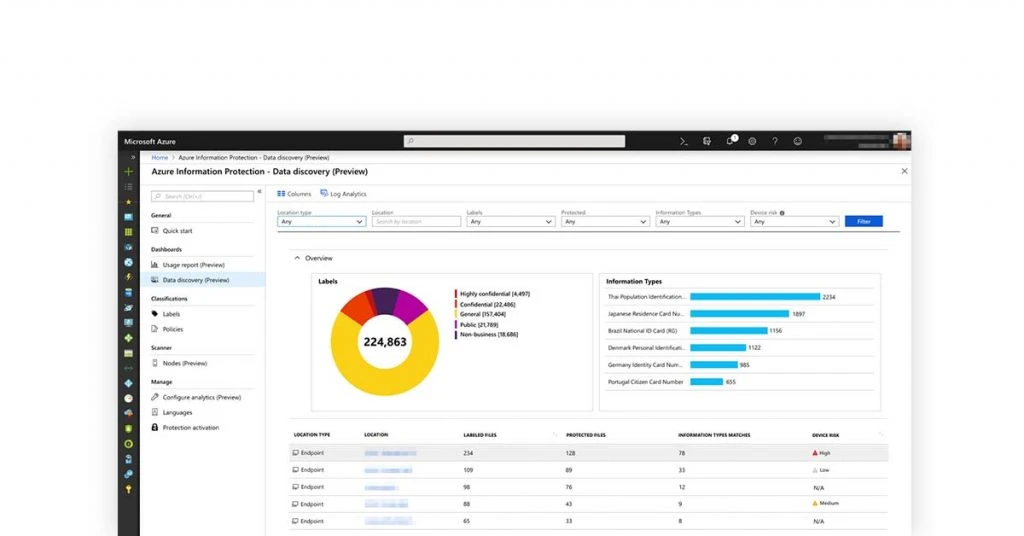The width and height of the screenshot is (1024, 536).
Task: Open Quick start menu item
Action: [177, 230]
